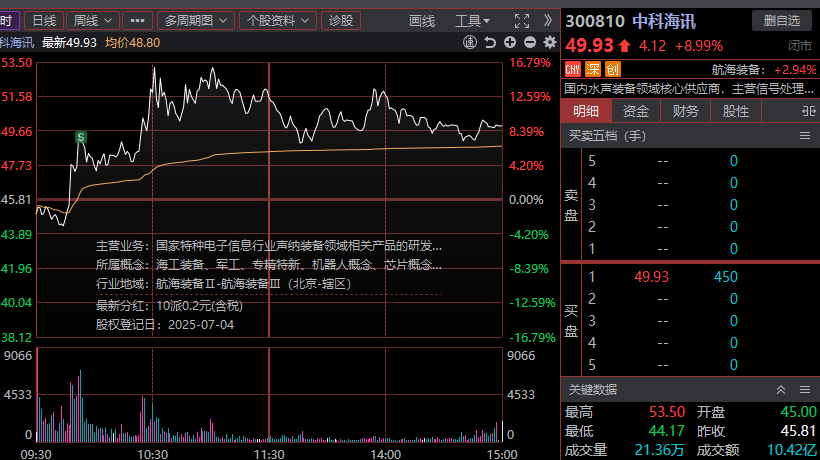820x460 pixels.
Task: Click the 最新49.93 label
Action: (x=69, y=43)
